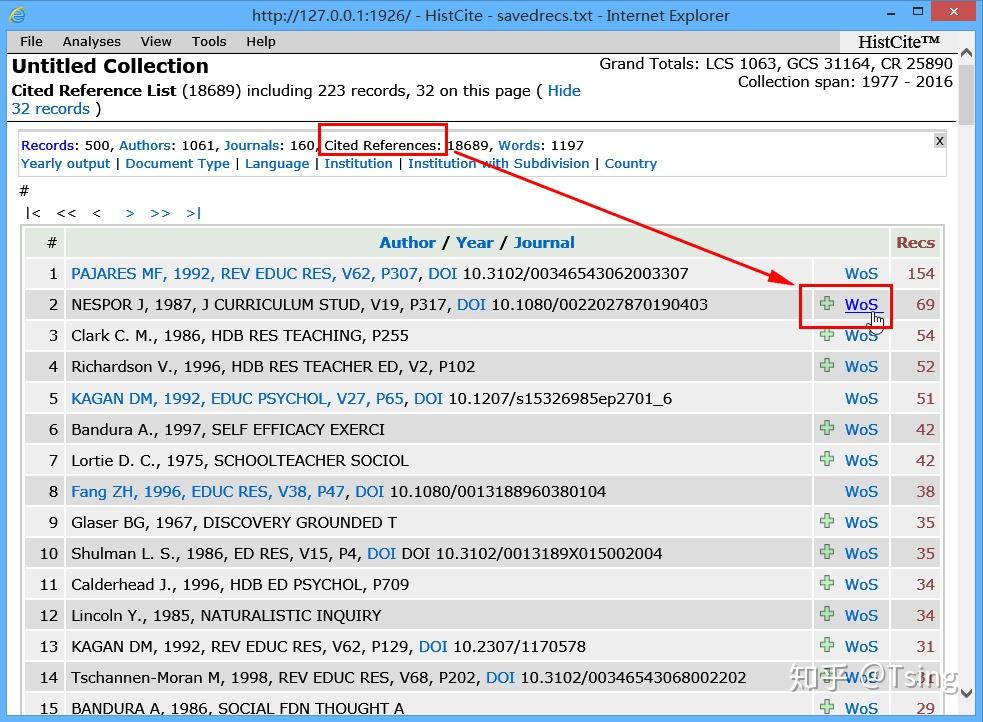Open the KAGAN DM EDUC PSYCHOL record link
Screen dimensions: 983x722
tap(238, 399)
